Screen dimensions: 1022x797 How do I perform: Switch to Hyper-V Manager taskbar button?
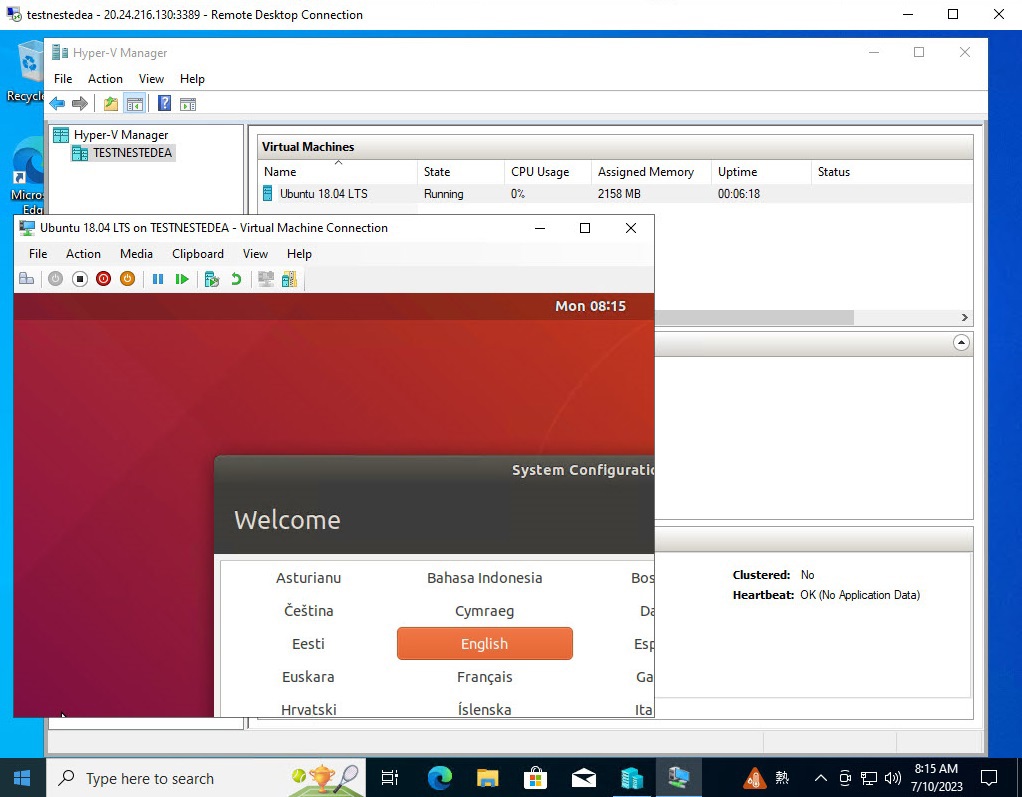pos(632,778)
